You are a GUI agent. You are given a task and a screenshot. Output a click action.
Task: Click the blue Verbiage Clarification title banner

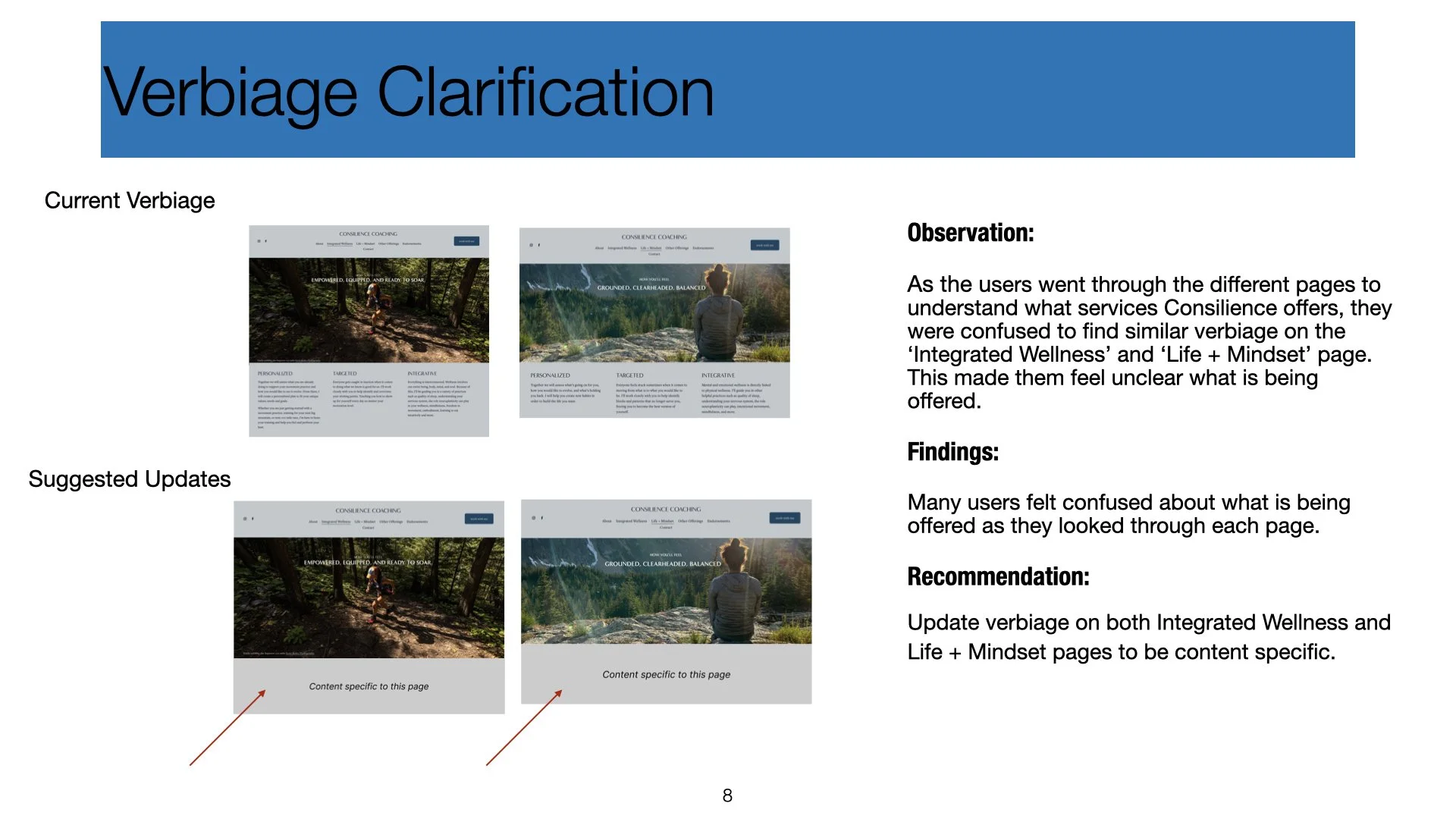coord(727,89)
